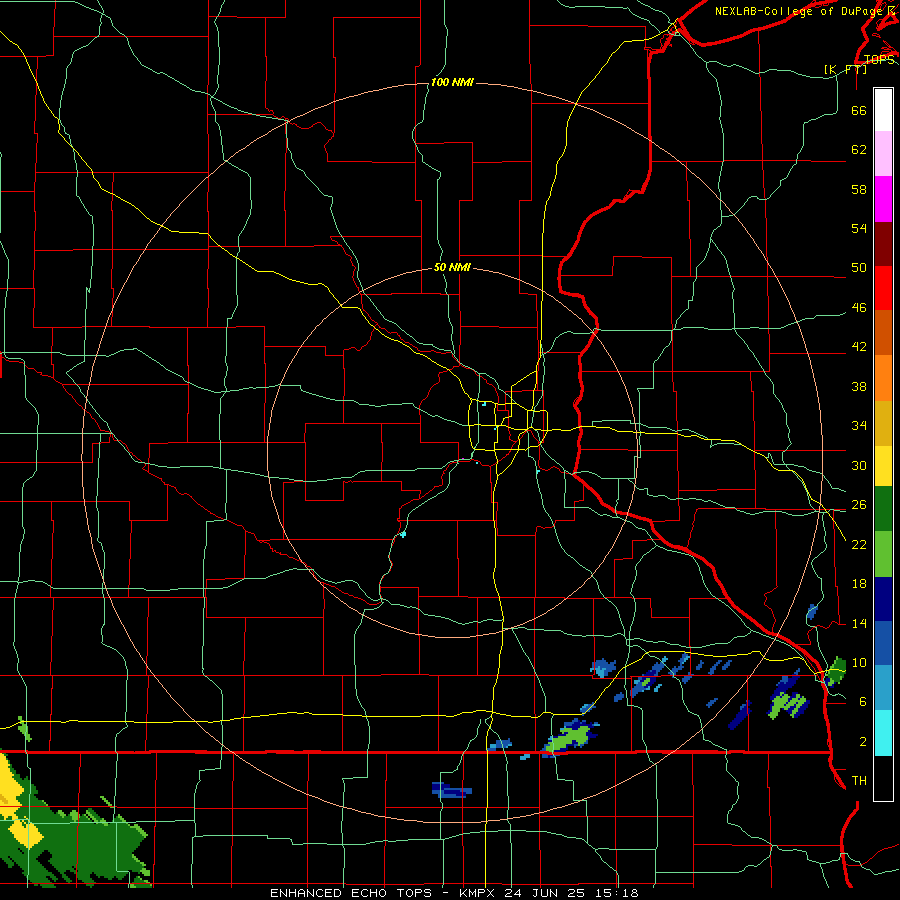Click the ENHANCED ECHO TOPS timestamp caption
Screen dimensions: 900x900
(454, 893)
